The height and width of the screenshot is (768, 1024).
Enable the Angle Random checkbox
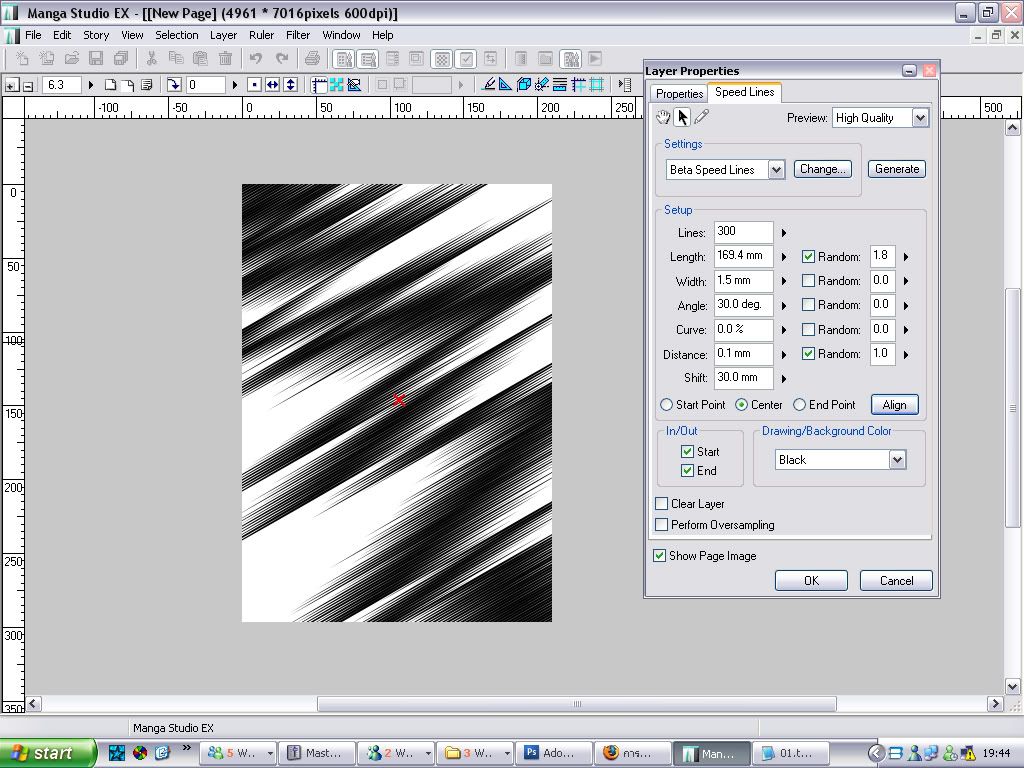(x=808, y=305)
